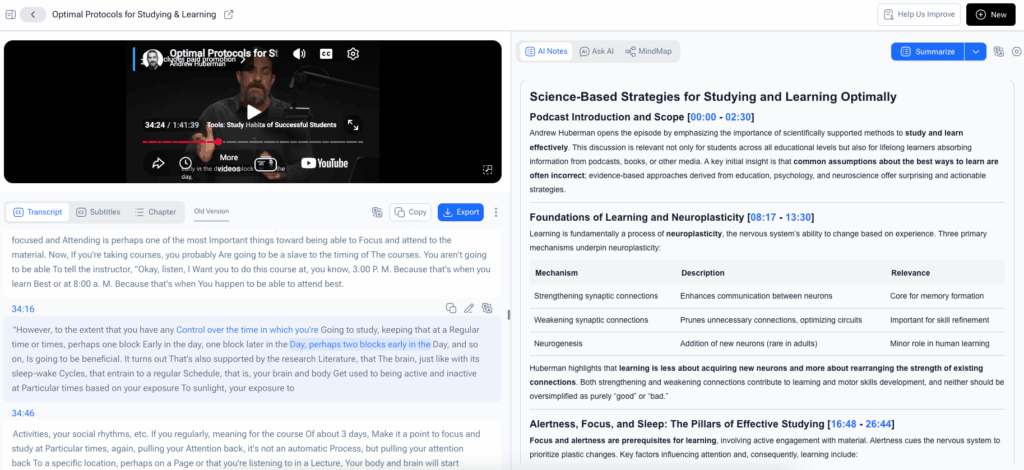Open Help Us Improve feedback
The image size is (1024, 470).
(x=919, y=14)
